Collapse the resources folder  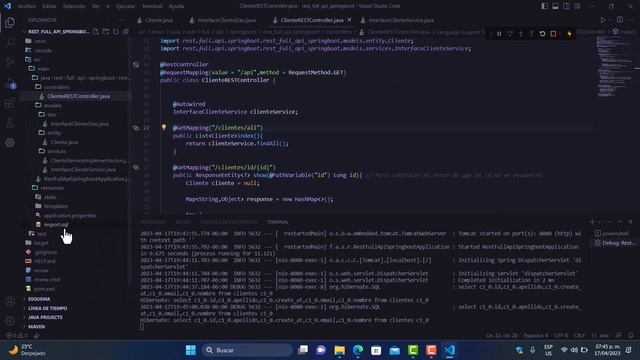(x=52, y=188)
